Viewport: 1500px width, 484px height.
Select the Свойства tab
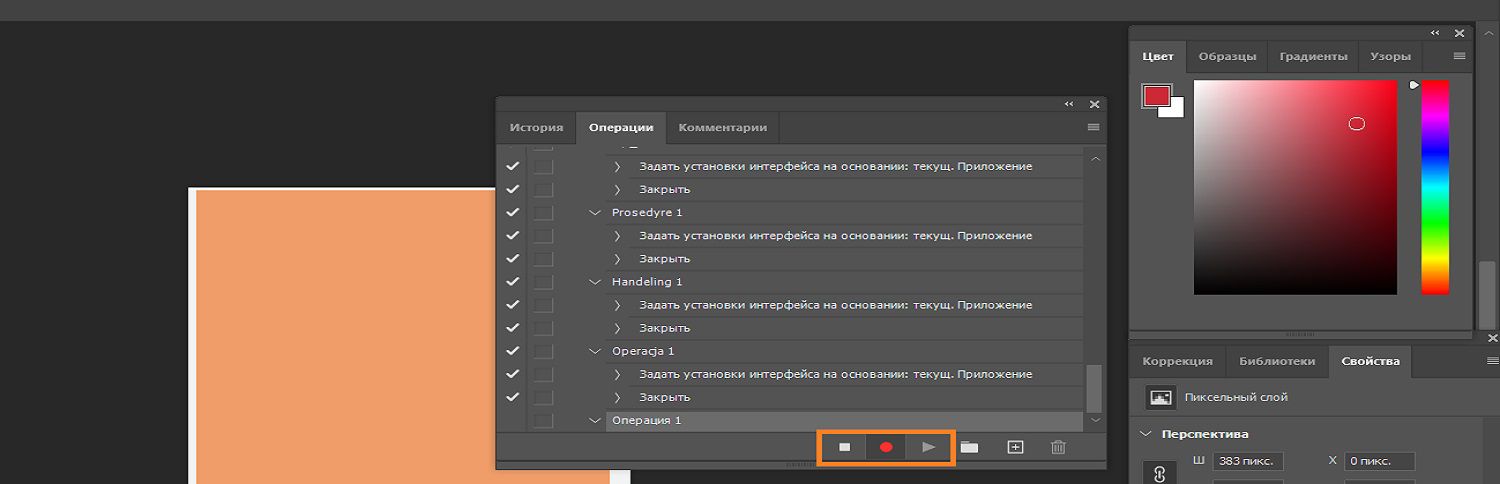(1370, 362)
